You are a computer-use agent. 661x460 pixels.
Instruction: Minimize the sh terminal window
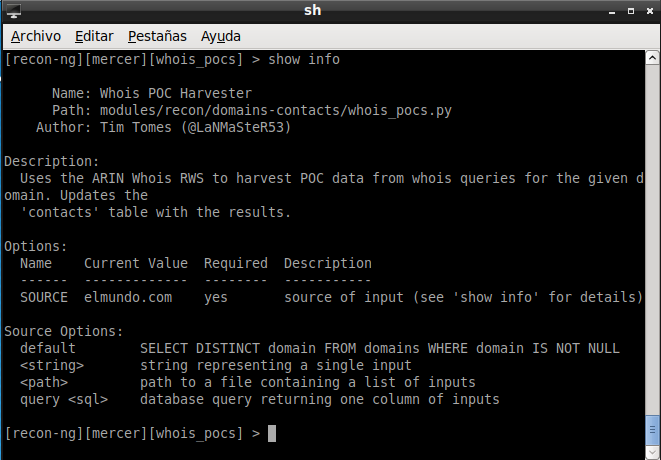[x=612, y=12]
